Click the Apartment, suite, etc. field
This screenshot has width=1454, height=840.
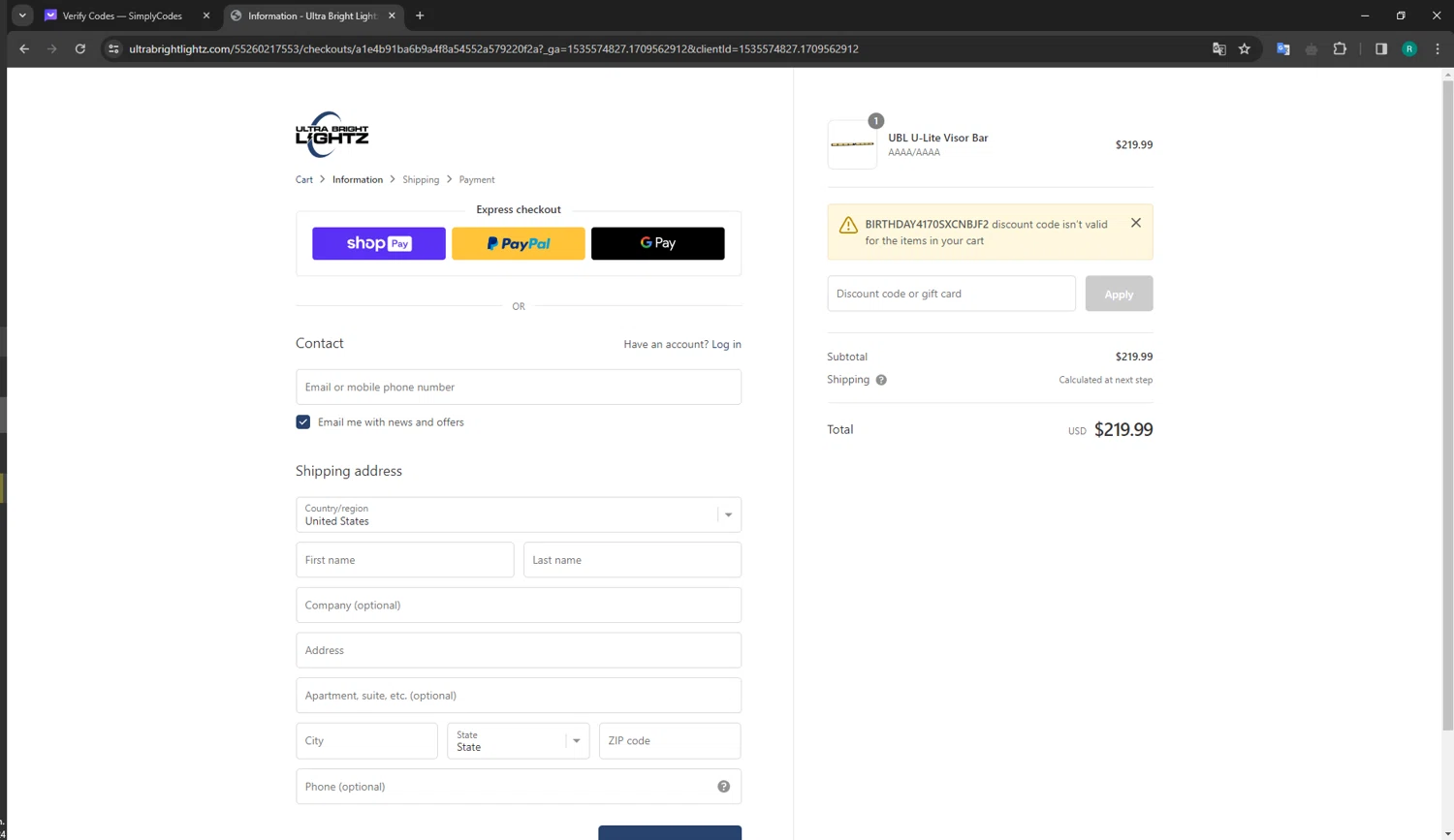(x=519, y=696)
